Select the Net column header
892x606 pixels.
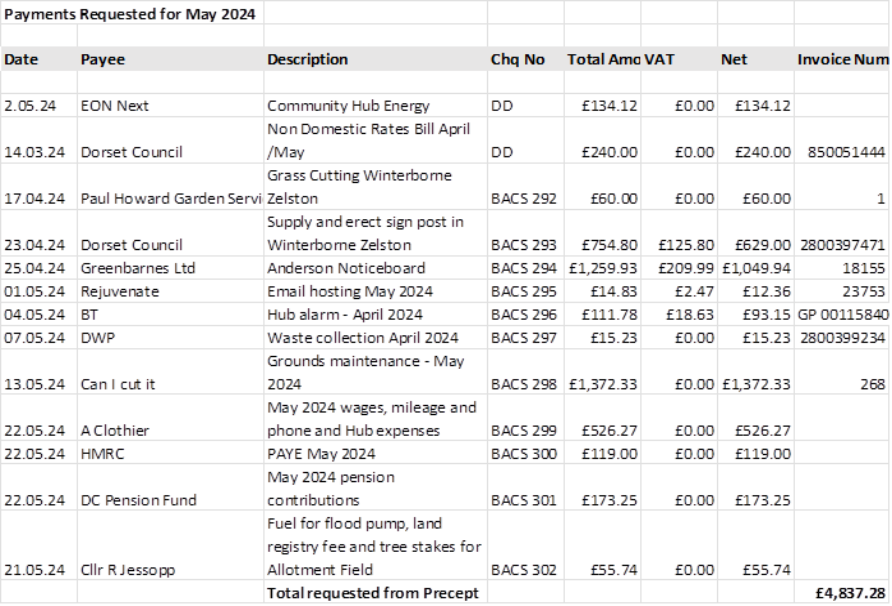734,60
